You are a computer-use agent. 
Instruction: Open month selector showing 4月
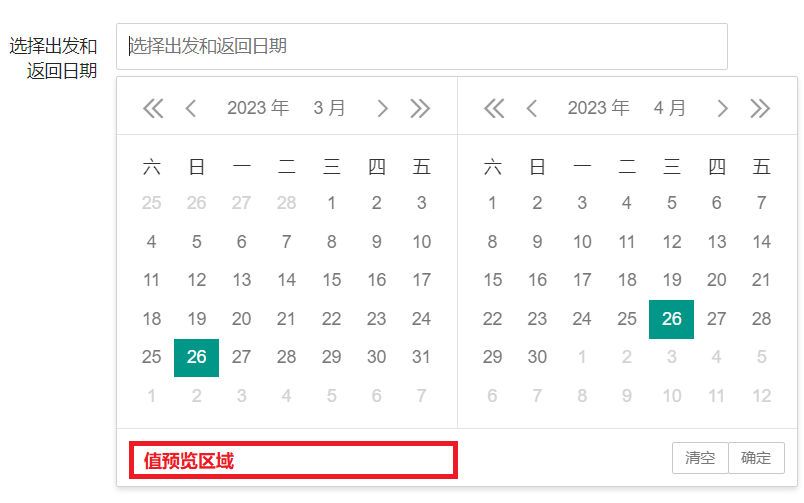[670, 108]
